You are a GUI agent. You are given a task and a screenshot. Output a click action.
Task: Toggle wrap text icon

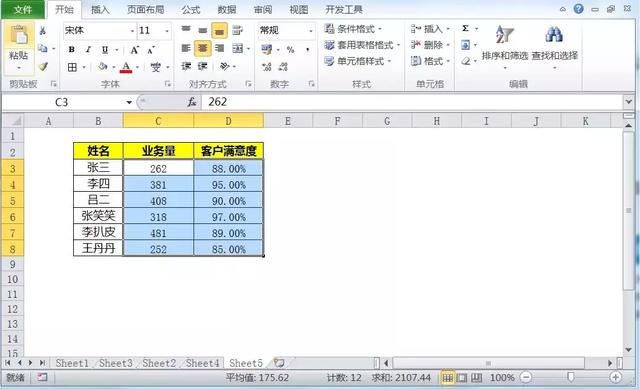pyautogui.click(x=237, y=30)
